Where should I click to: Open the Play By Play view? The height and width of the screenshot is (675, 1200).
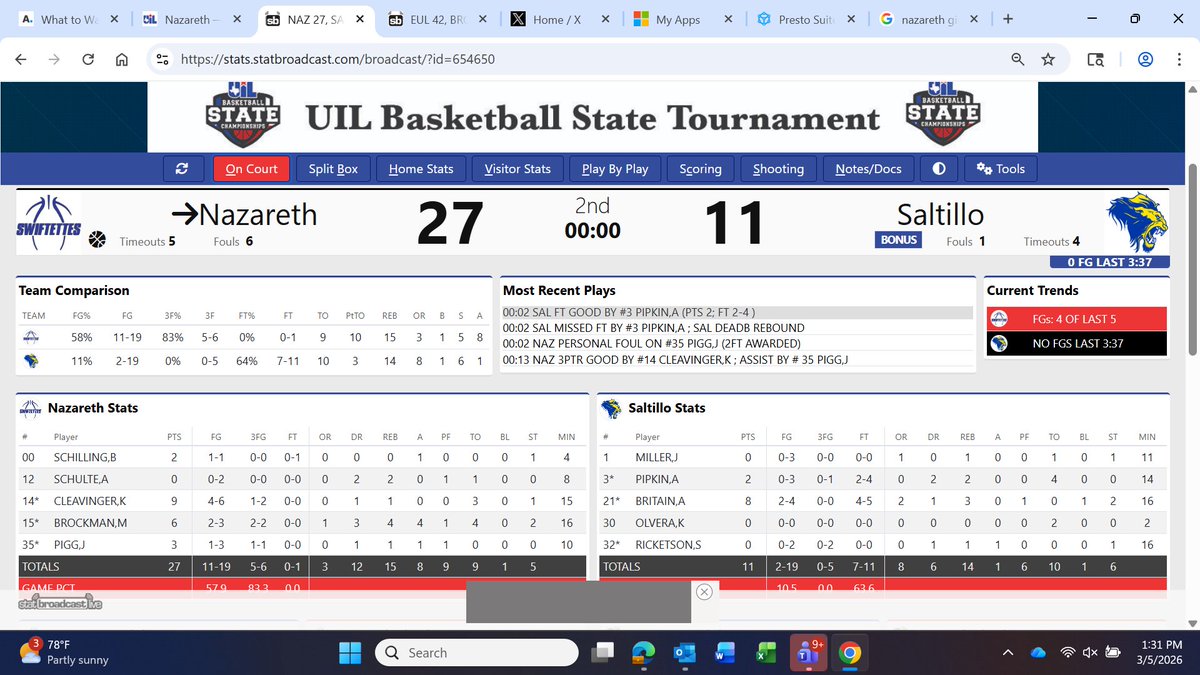point(615,169)
